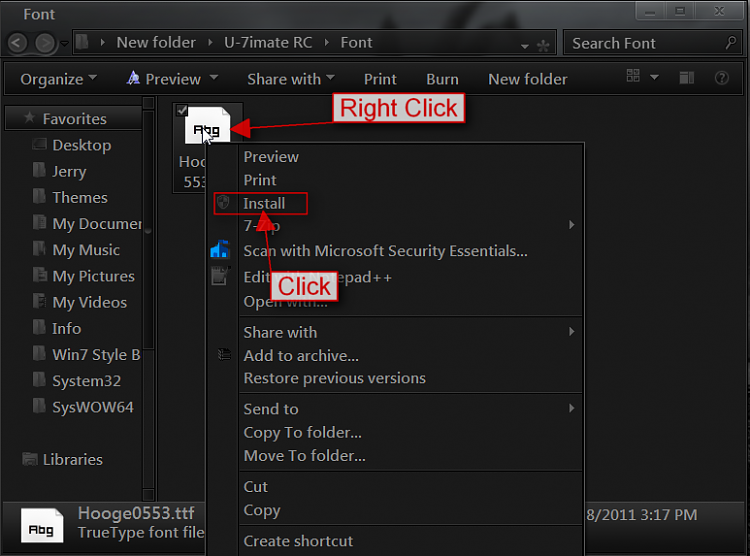Image resolution: width=750 pixels, height=556 pixels.
Task: Click the shield icon beside Install
Action: [x=223, y=203]
